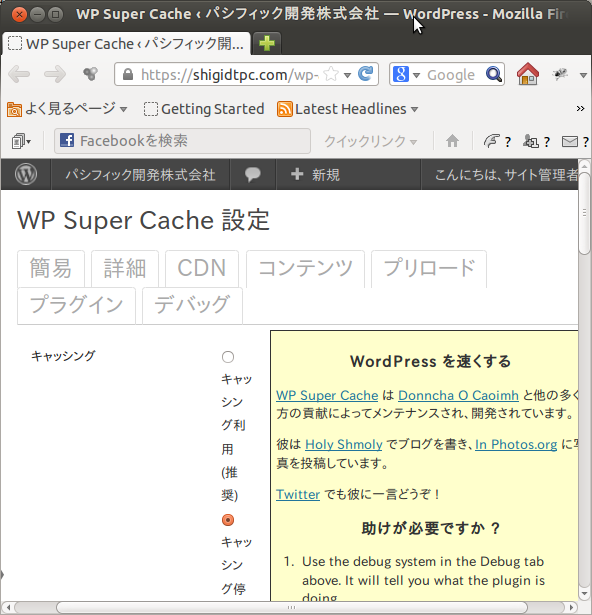Image resolution: width=592 pixels, height=615 pixels.
Task: Open the プリロード tab
Action: point(429,269)
